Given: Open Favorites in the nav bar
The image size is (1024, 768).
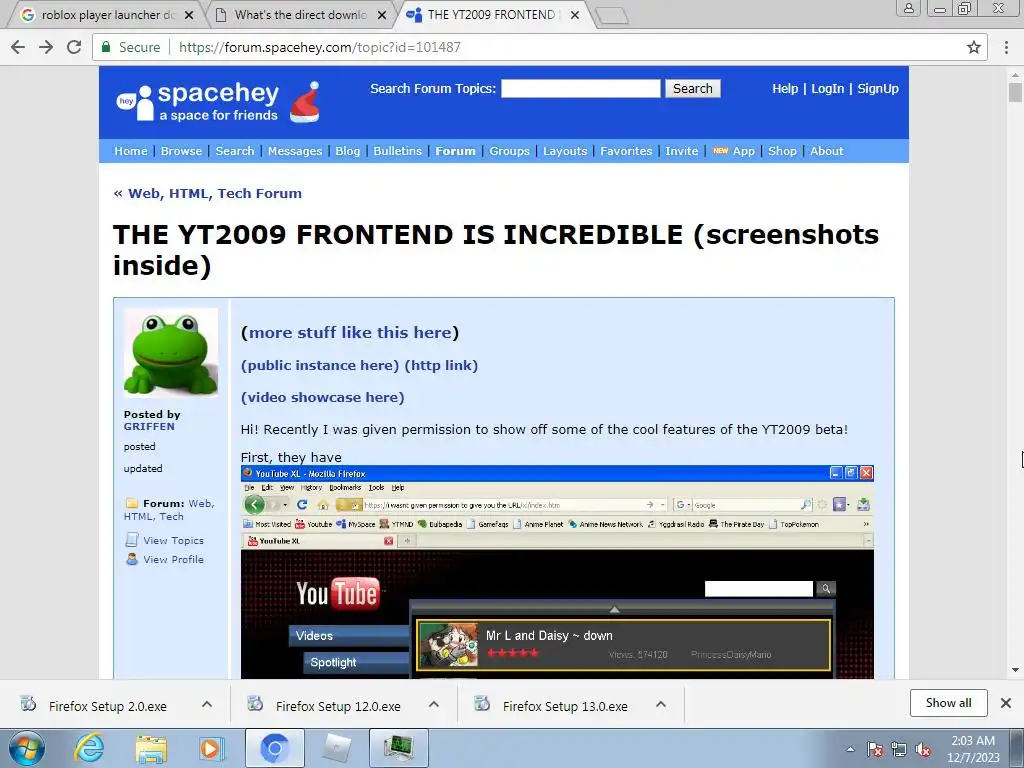Looking at the screenshot, I should tap(626, 151).
